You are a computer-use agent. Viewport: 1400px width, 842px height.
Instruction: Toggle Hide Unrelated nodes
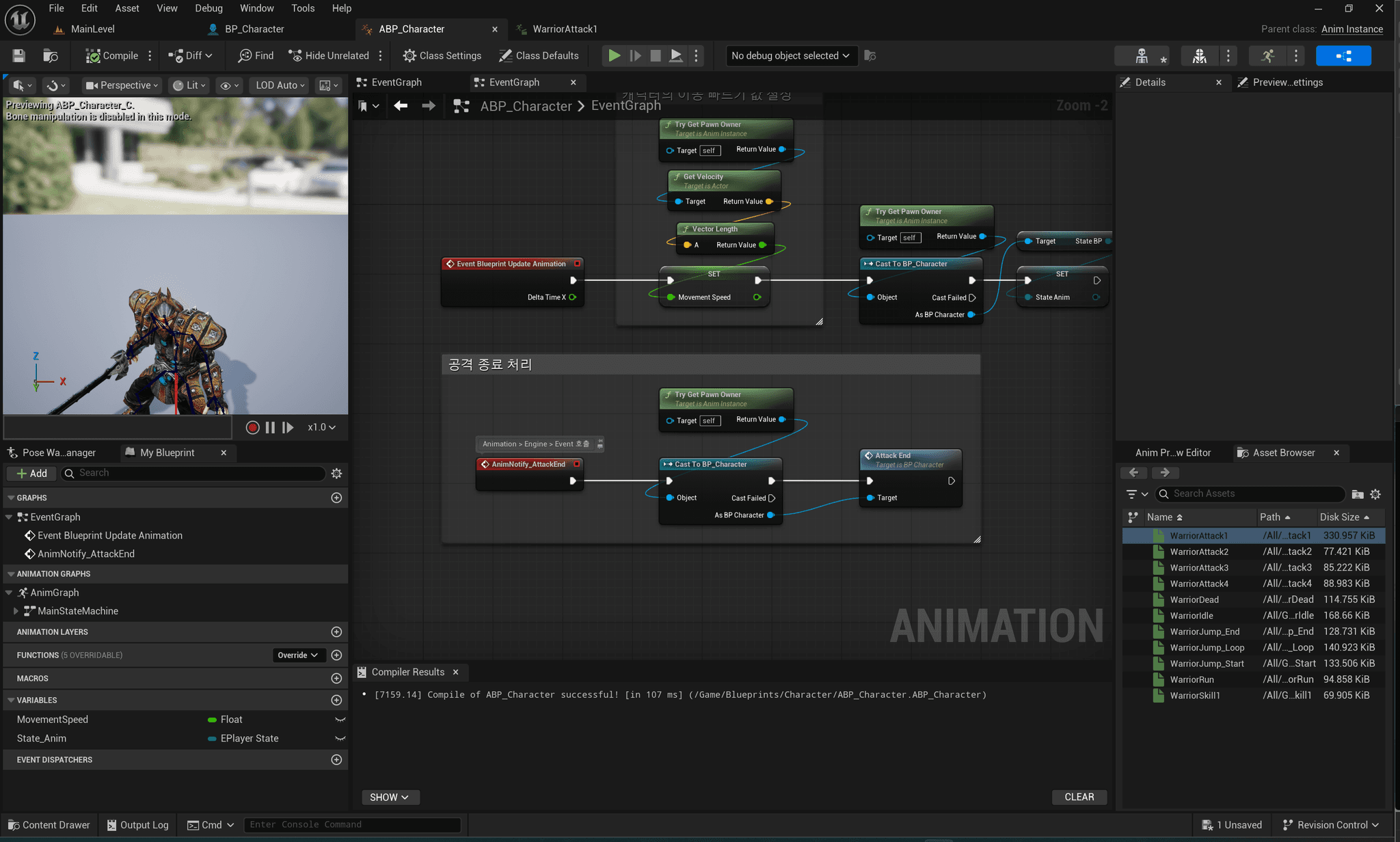click(329, 56)
